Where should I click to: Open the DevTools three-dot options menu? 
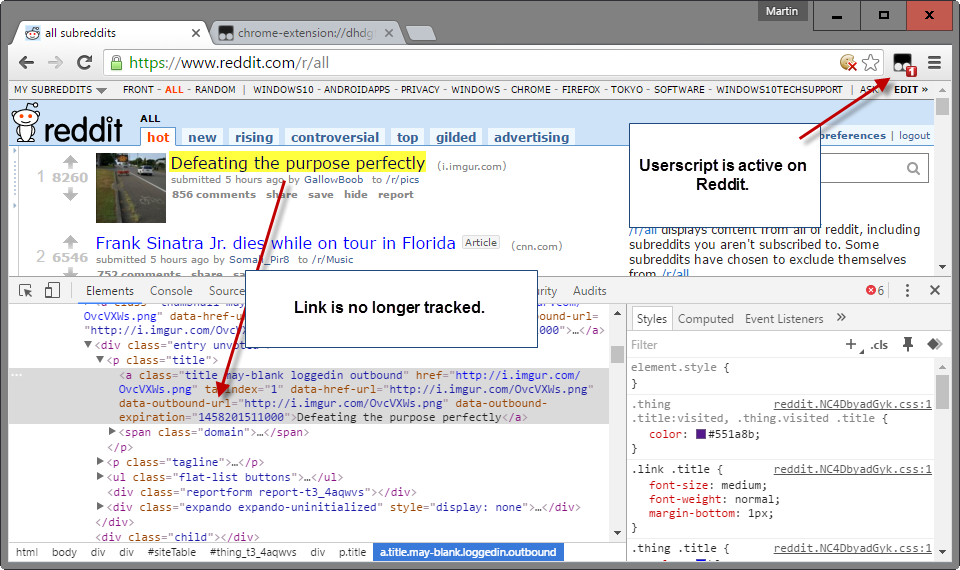pos(908,291)
